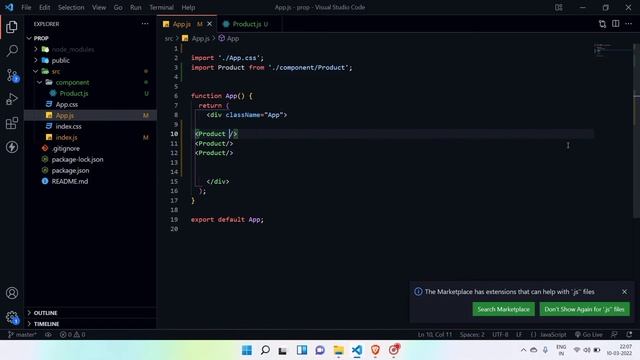Open Brave browser from the taskbar
Image resolution: width=640 pixels, height=360 pixels.
(375, 350)
